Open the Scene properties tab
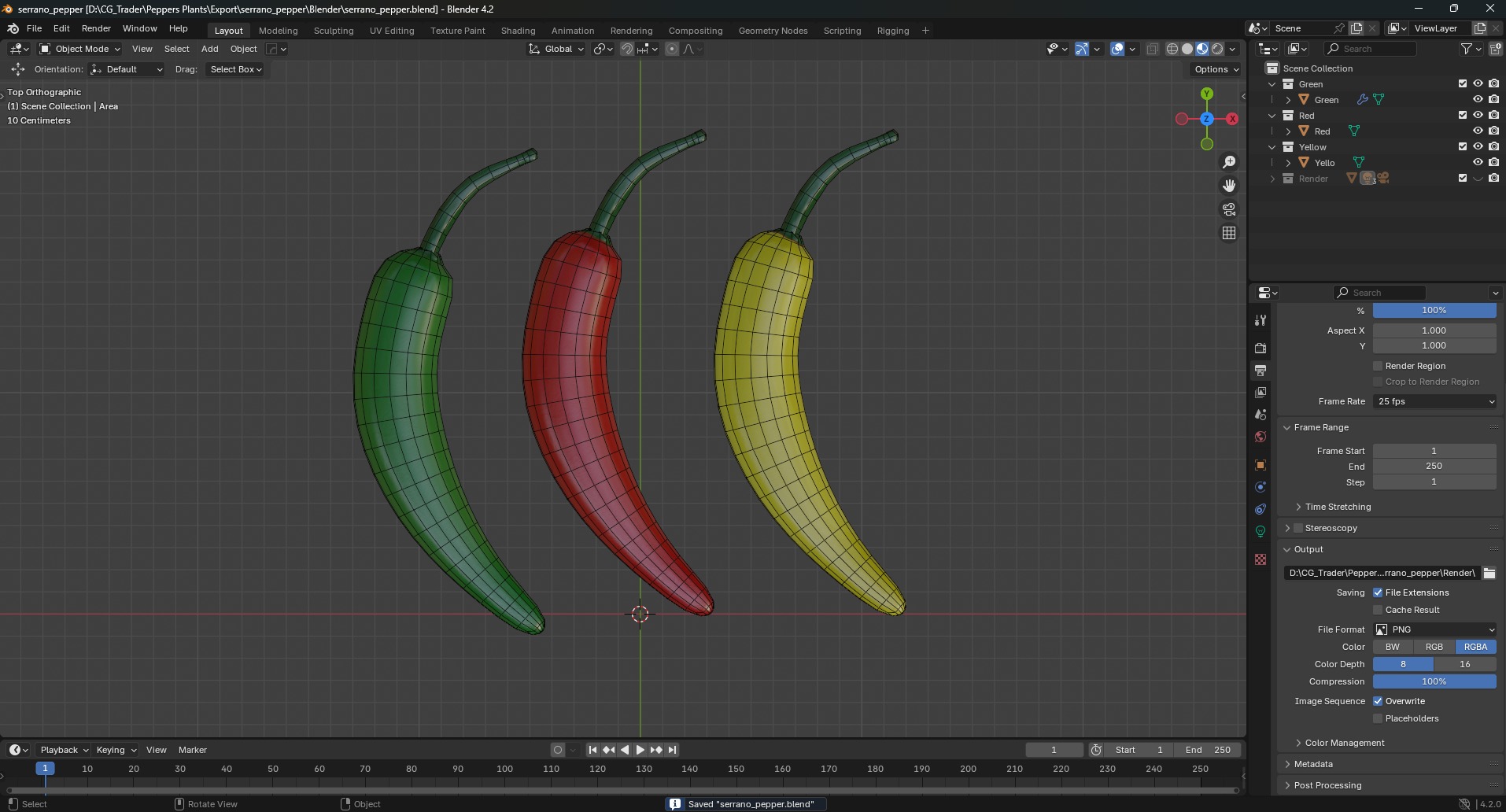1506x812 pixels. pyautogui.click(x=1261, y=414)
